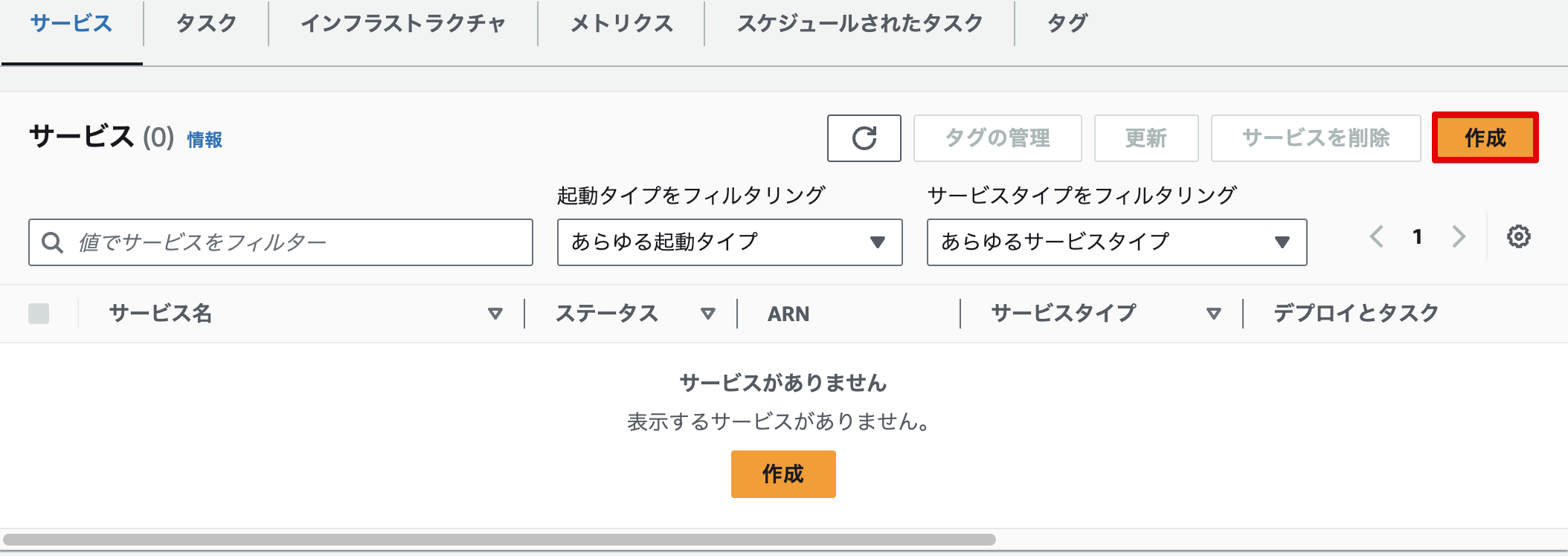Sort by サービス名 arrow
Image resolution: width=1568 pixels, height=556 pixels.
click(495, 314)
